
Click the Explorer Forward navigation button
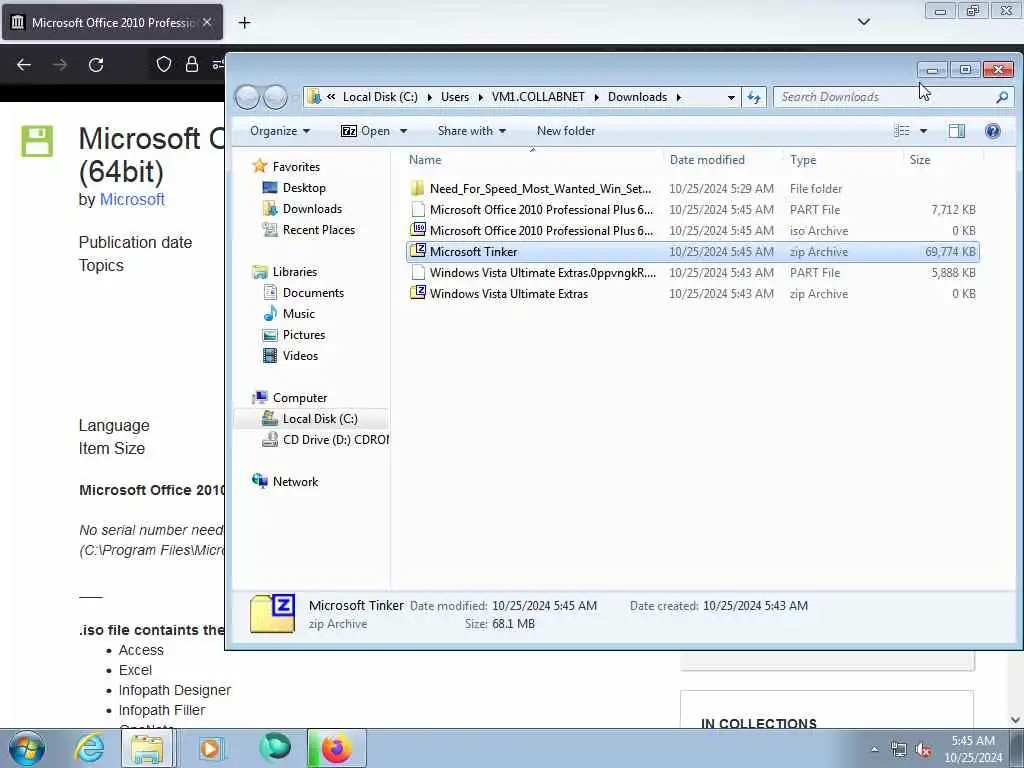pyautogui.click(x=275, y=97)
